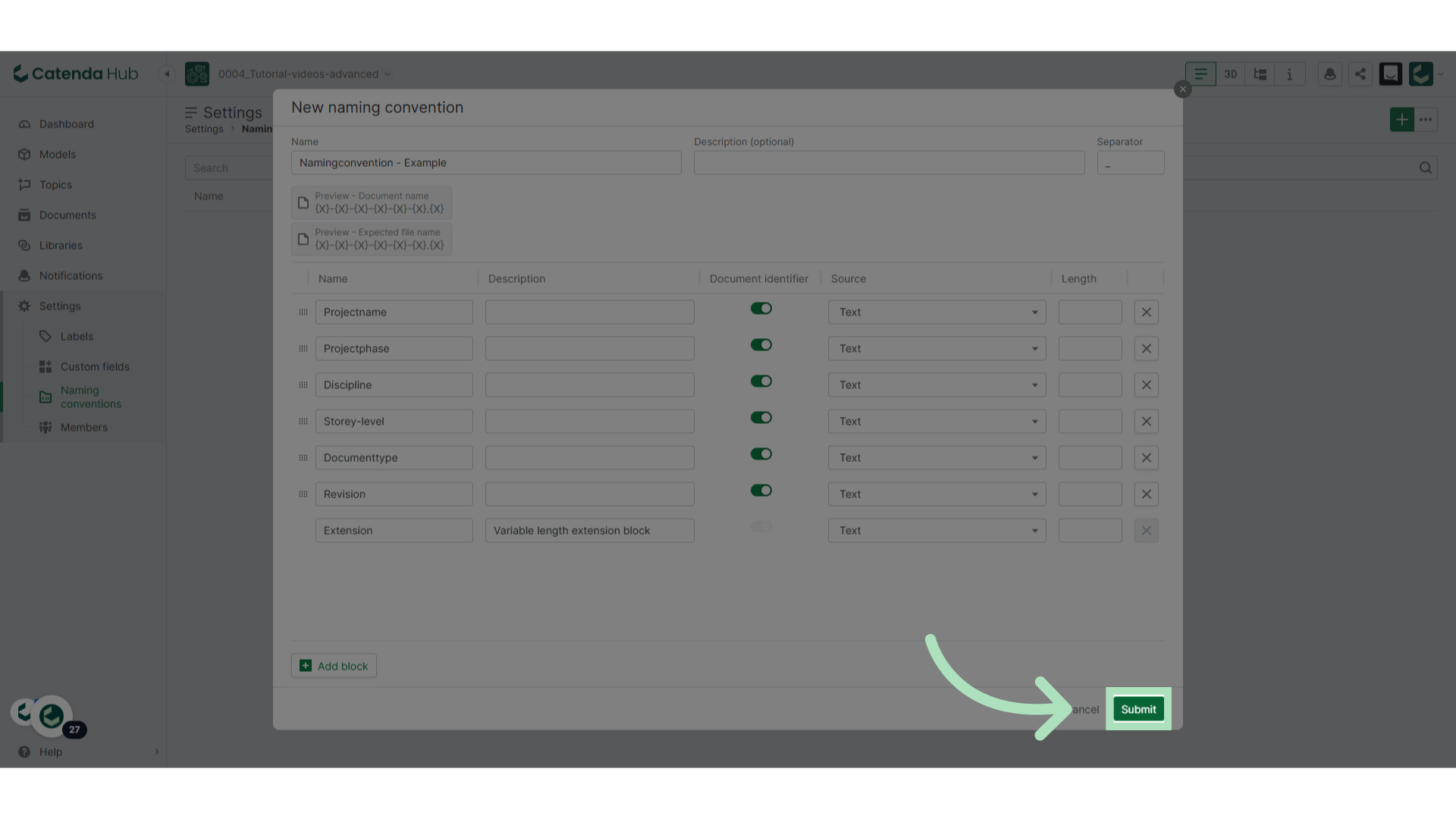Open the Settings sidebar item

(60, 306)
